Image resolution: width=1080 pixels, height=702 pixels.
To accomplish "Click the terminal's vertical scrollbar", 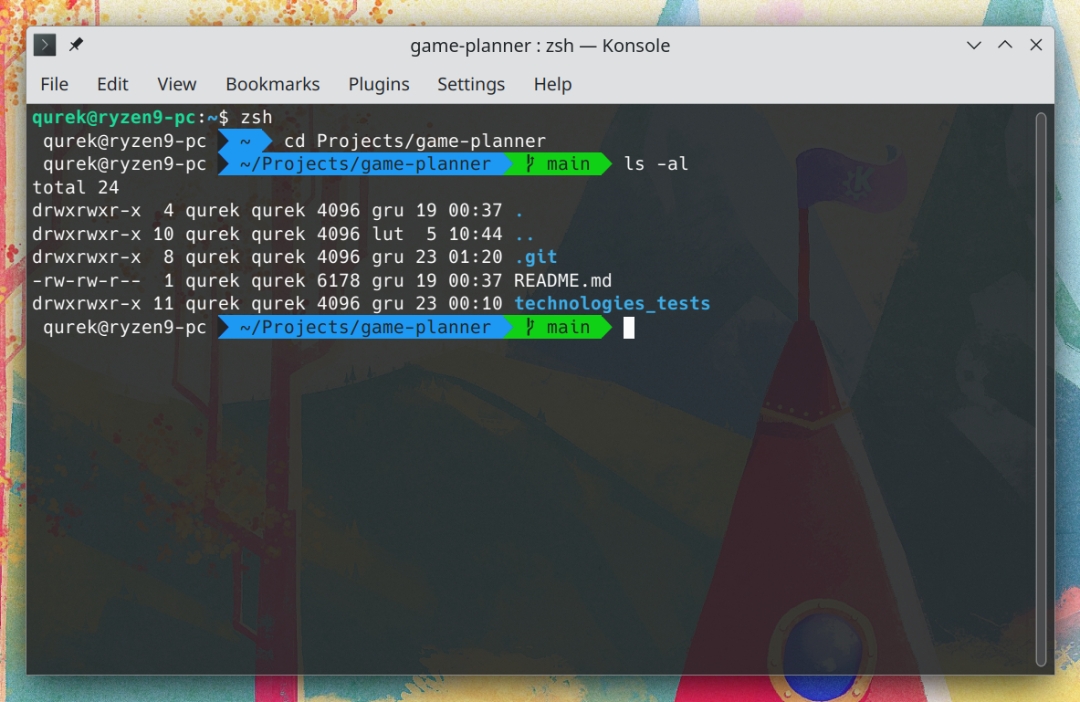I will (1041, 388).
